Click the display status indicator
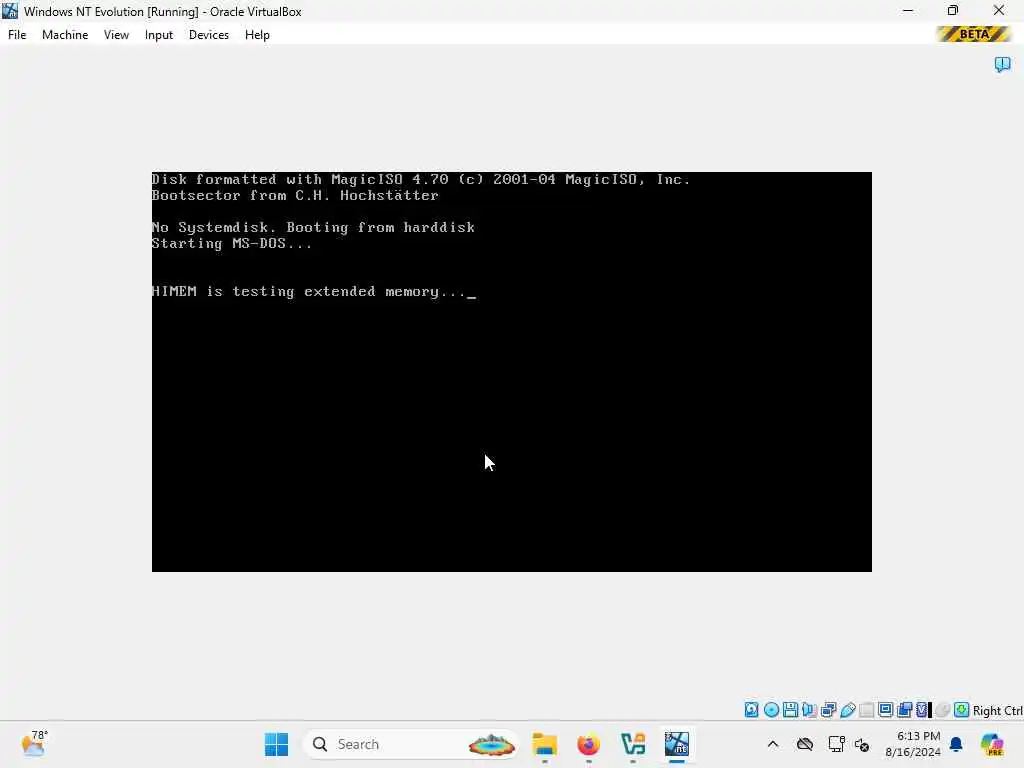This screenshot has height=768, width=1024. point(886,709)
